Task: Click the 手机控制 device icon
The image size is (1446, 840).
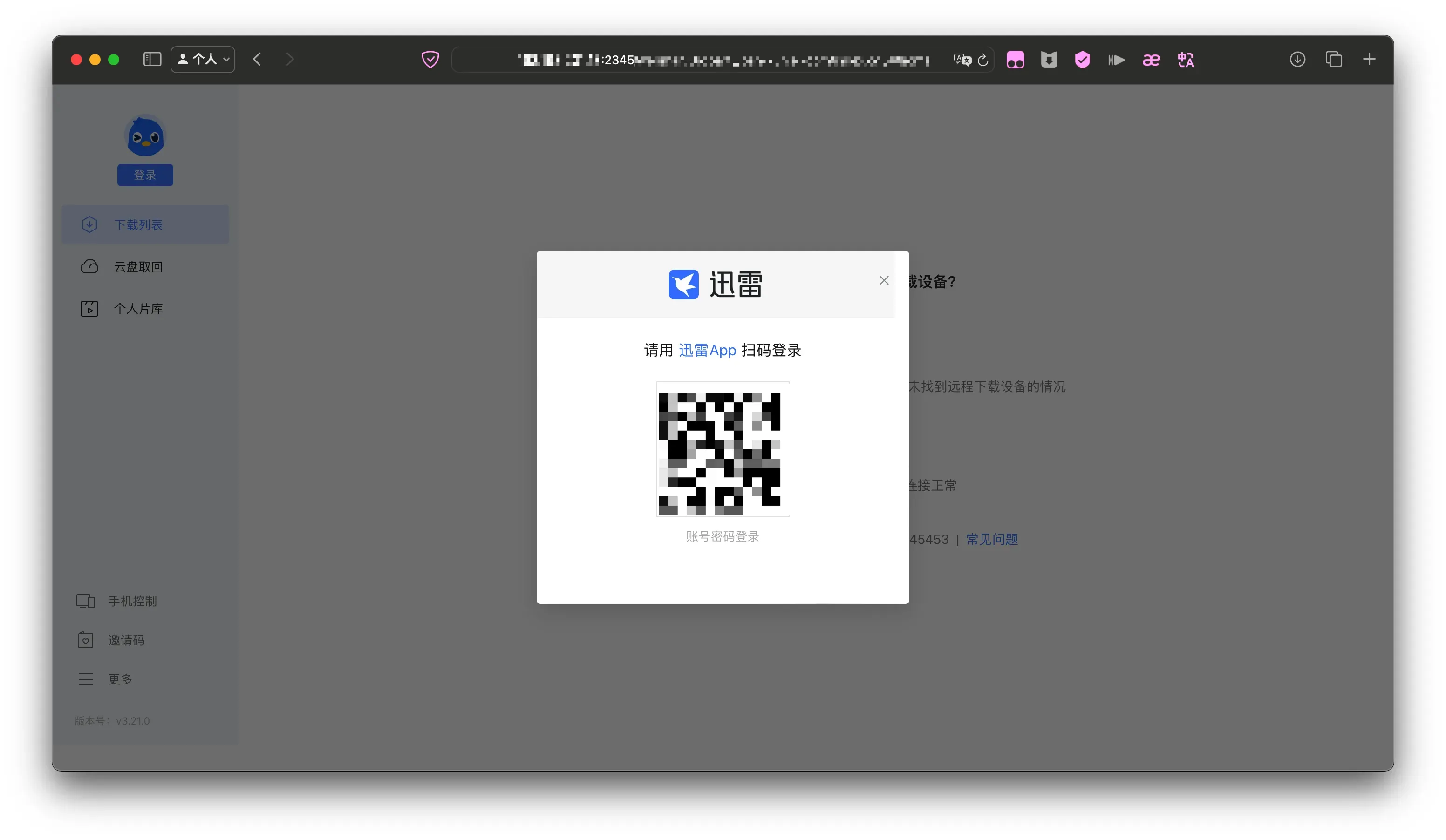Action: (x=86, y=601)
